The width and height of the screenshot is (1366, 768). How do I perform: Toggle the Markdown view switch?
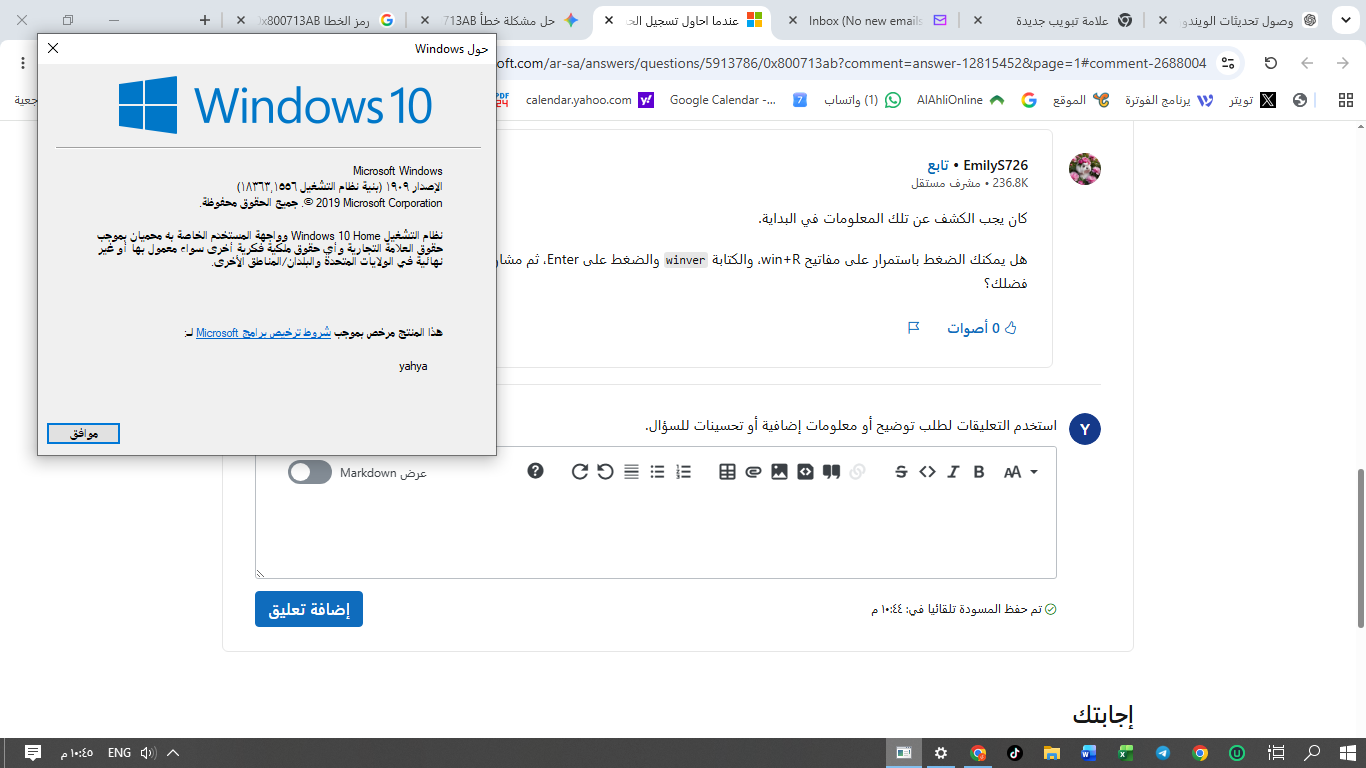click(x=310, y=472)
